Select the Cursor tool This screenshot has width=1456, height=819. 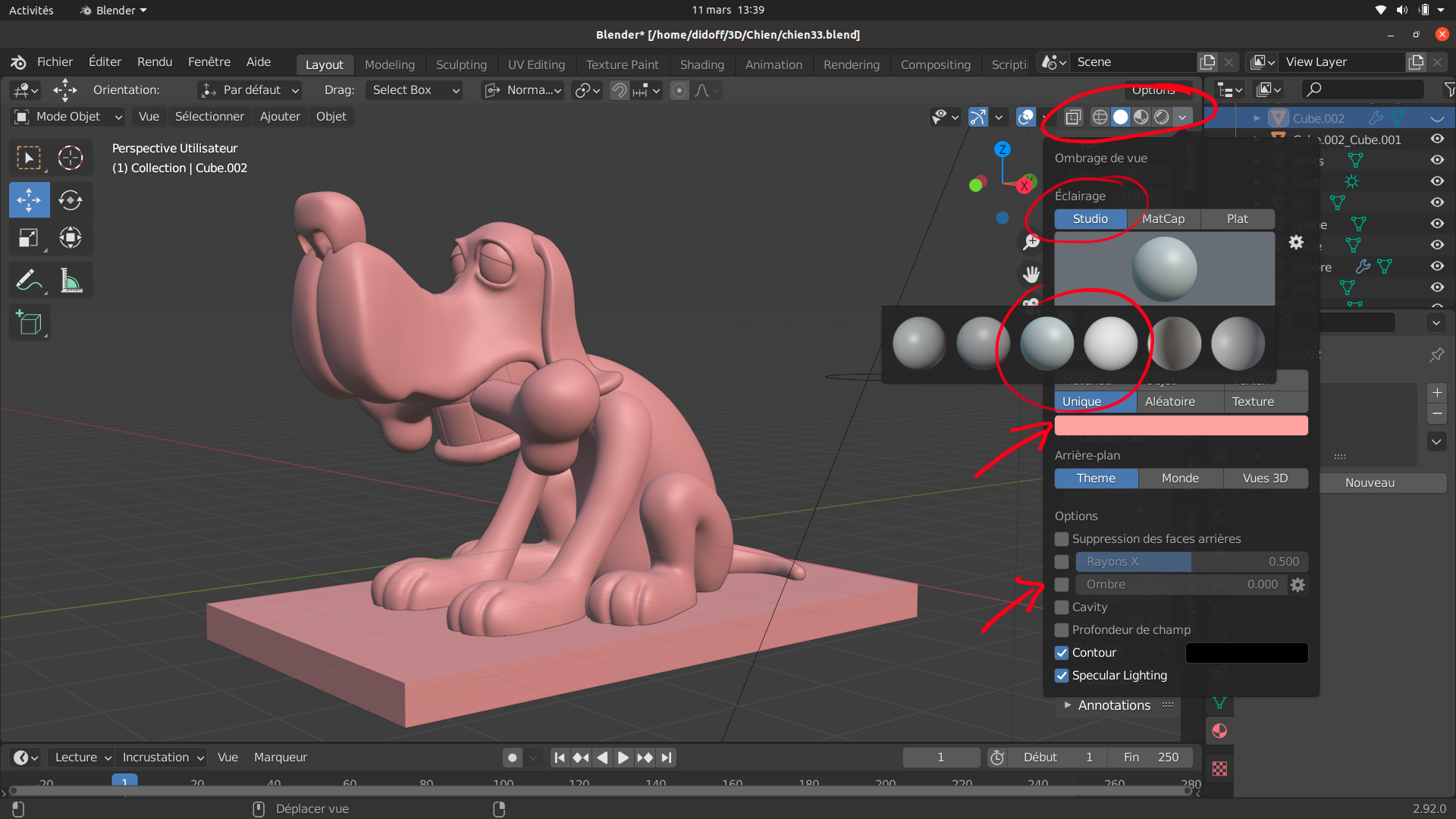coord(71,158)
